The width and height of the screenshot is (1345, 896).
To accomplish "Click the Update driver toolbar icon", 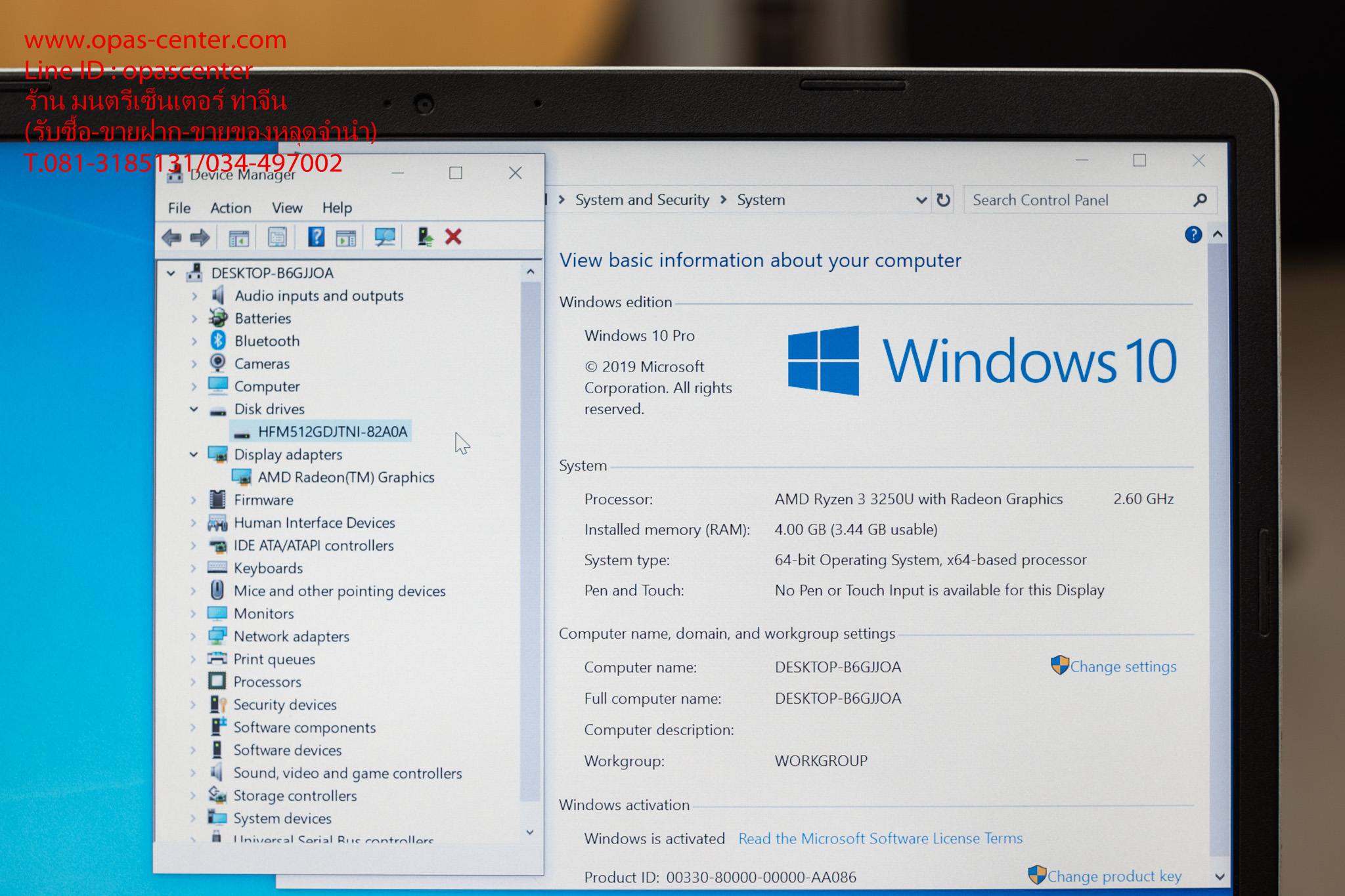I will tap(425, 237).
